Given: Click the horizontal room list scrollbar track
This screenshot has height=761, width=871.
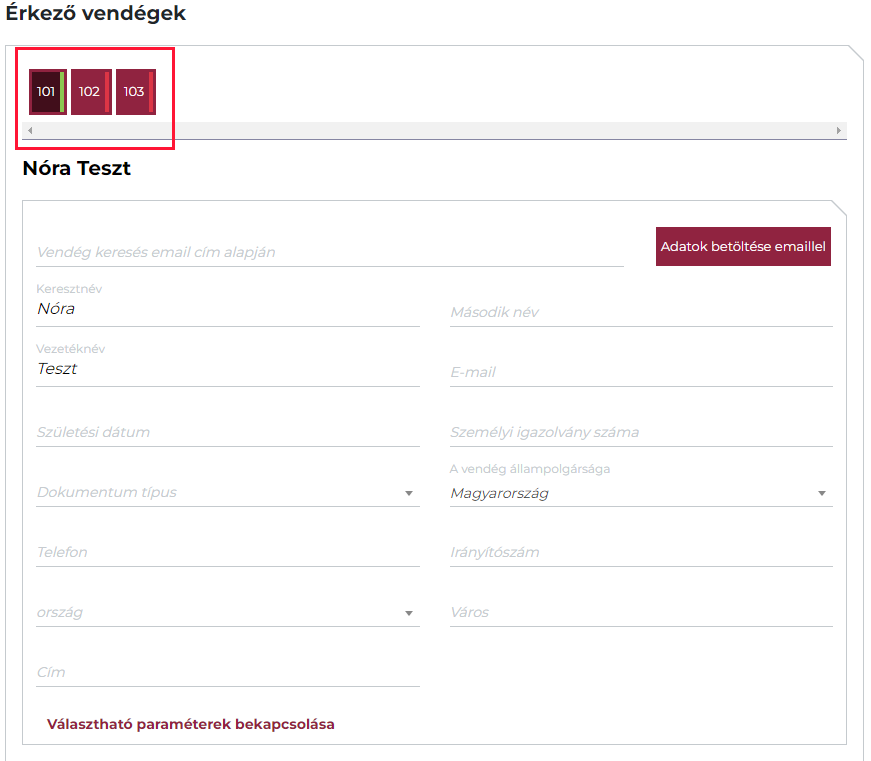Looking at the screenshot, I should point(434,131).
